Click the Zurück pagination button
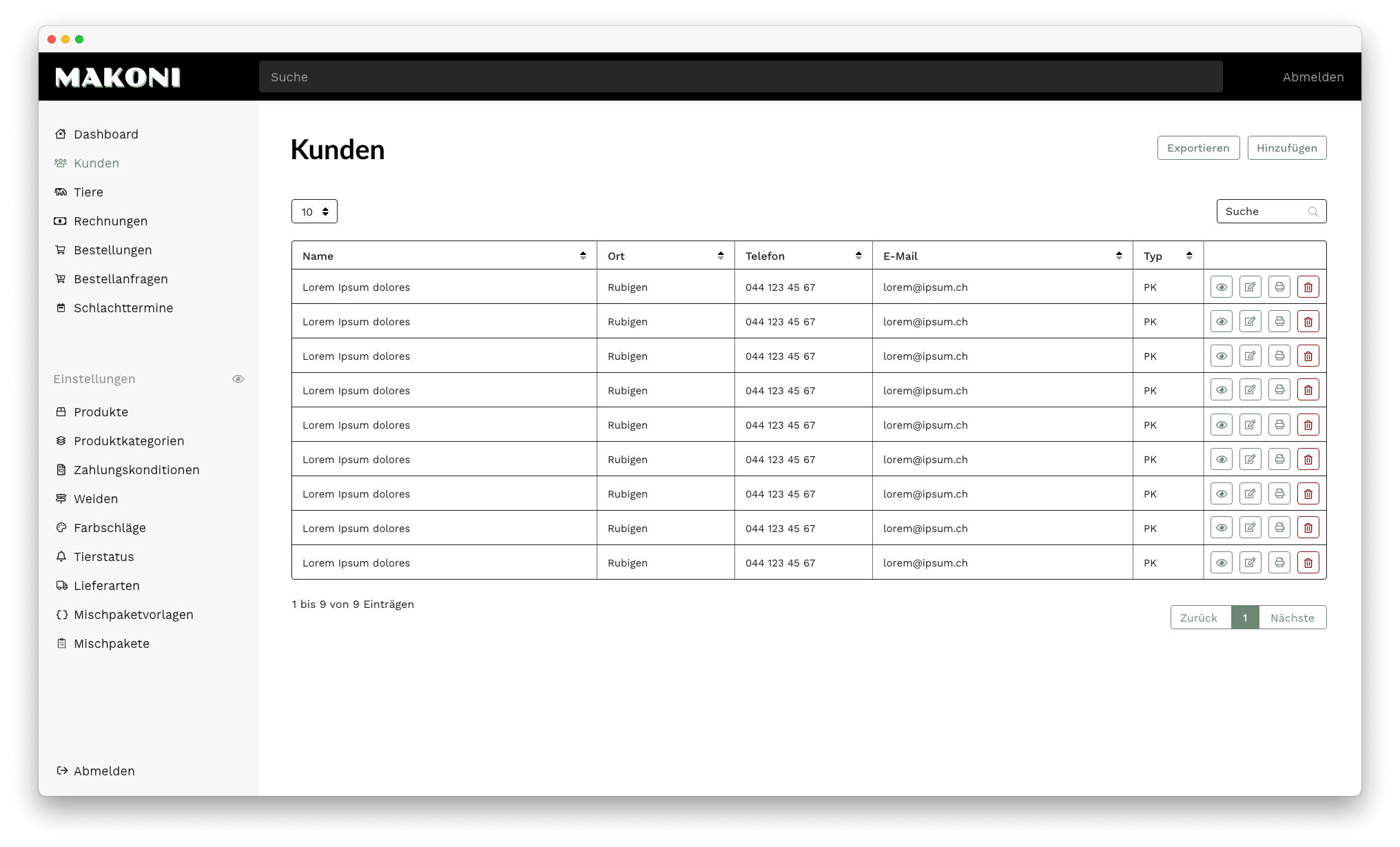This screenshot has height=847, width=1400. point(1200,618)
